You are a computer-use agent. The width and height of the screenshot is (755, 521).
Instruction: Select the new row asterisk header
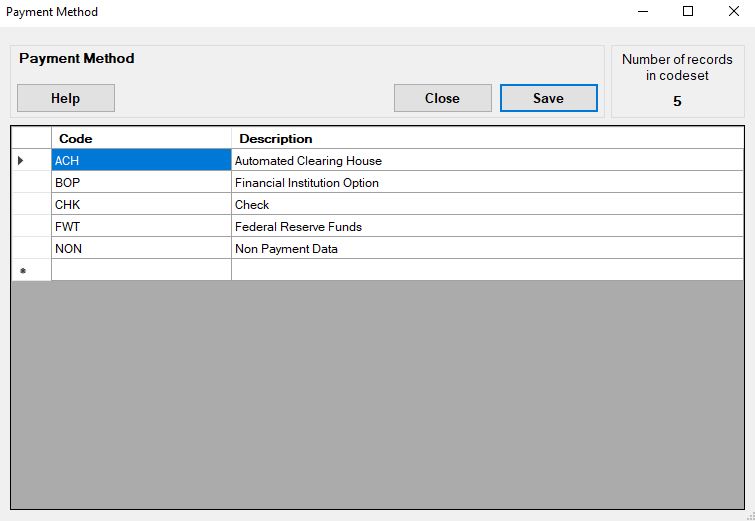pos(31,270)
